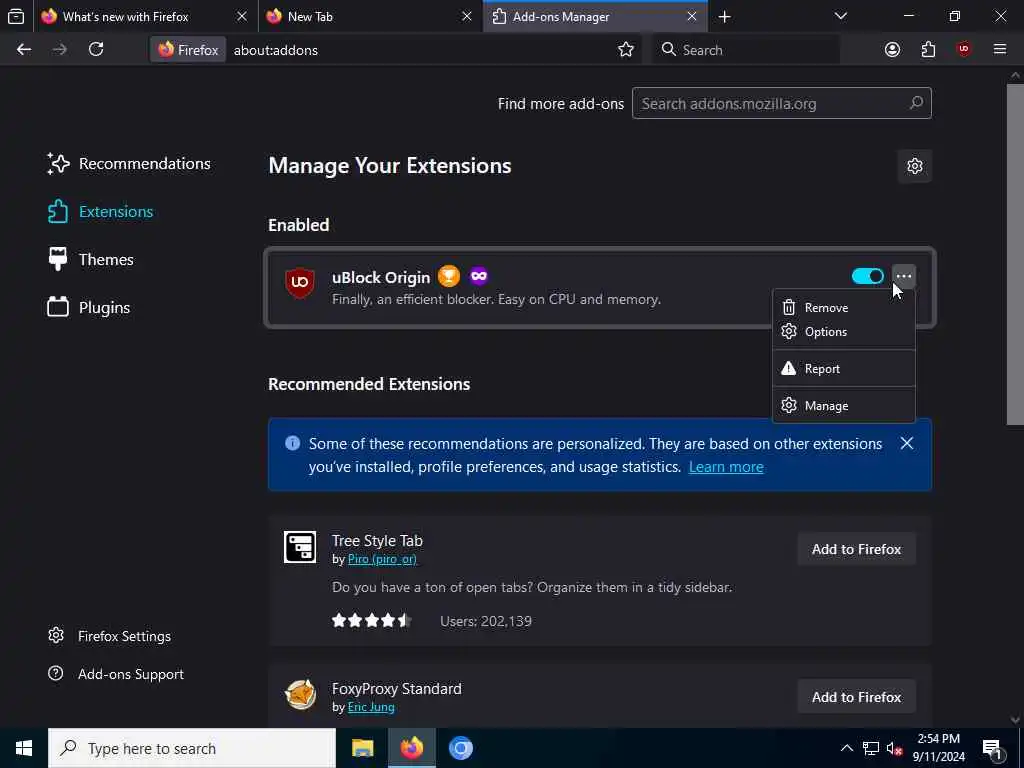Switch to What's new with Firefox tab

pos(146,16)
